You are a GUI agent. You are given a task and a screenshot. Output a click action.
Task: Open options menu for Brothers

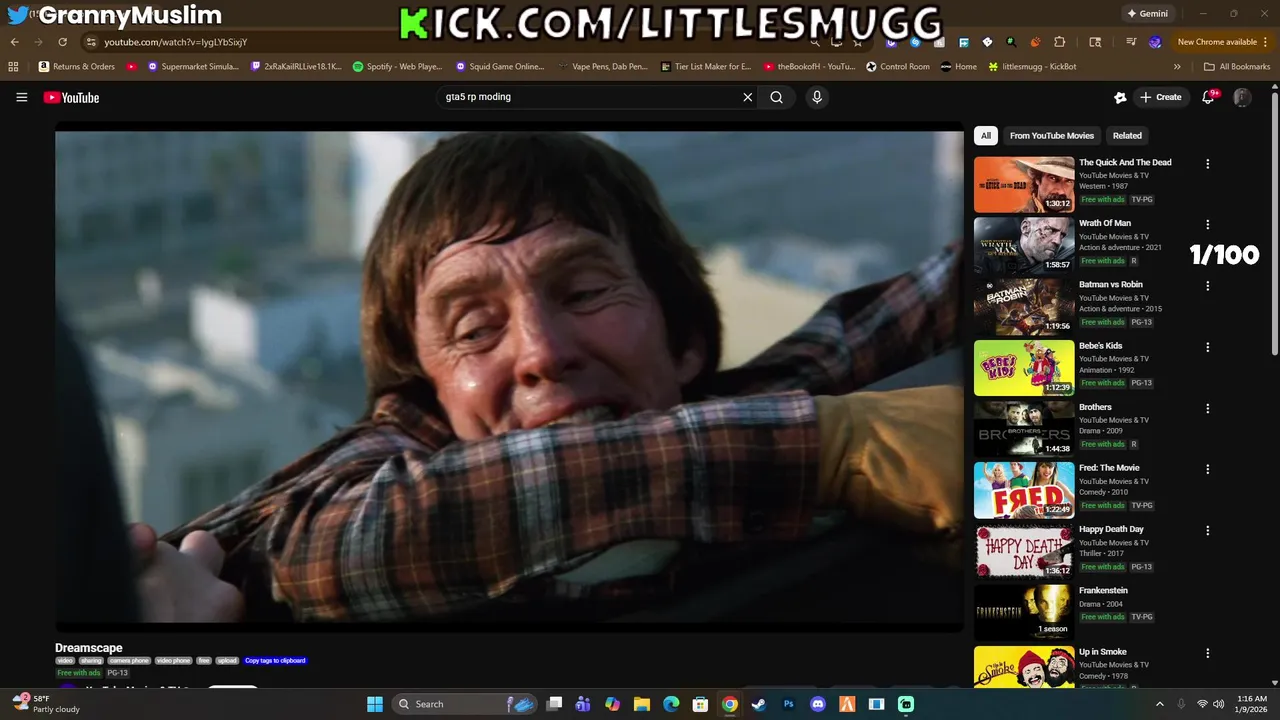pyautogui.click(x=1207, y=408)
